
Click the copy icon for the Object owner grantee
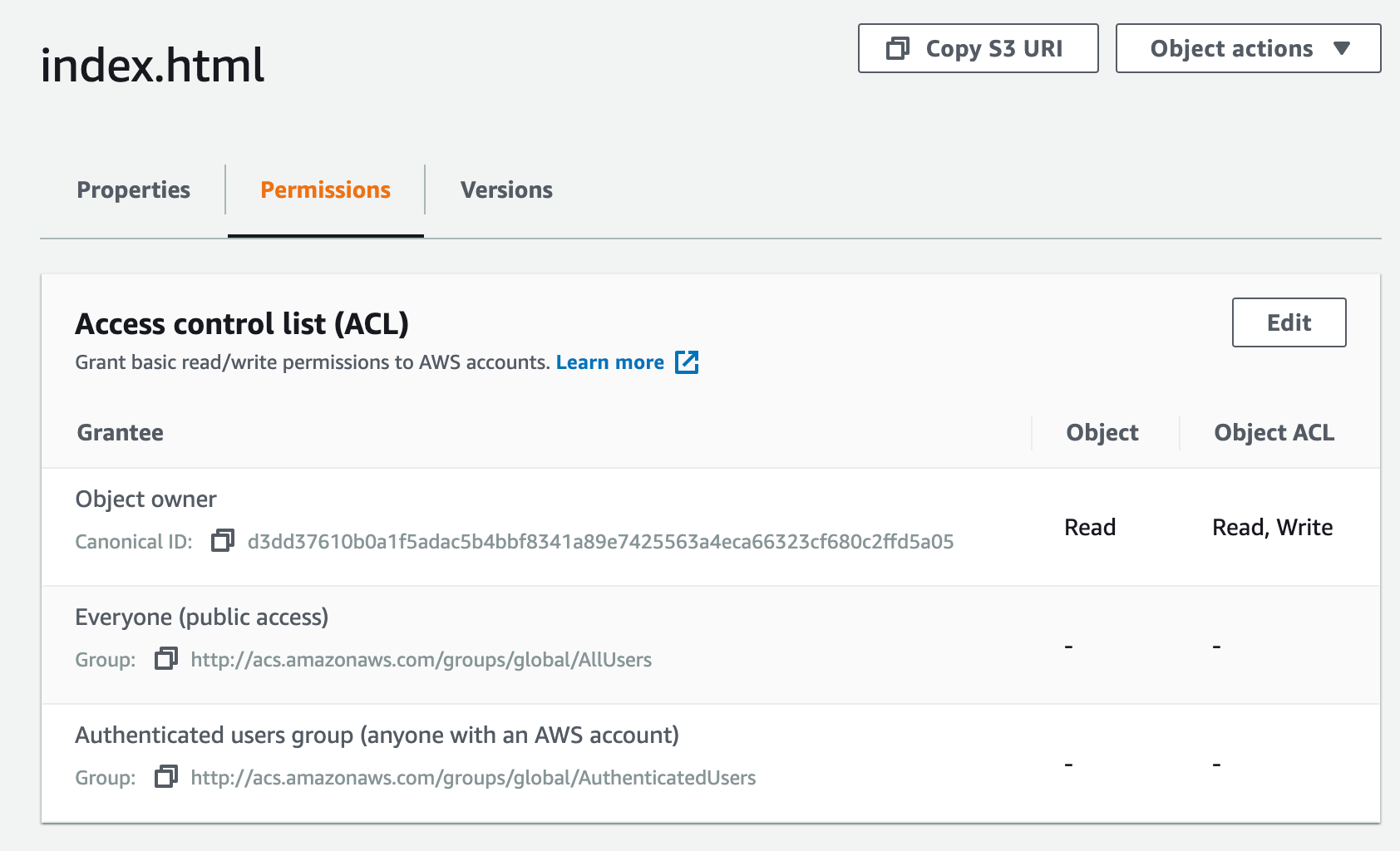pos(222,542)
